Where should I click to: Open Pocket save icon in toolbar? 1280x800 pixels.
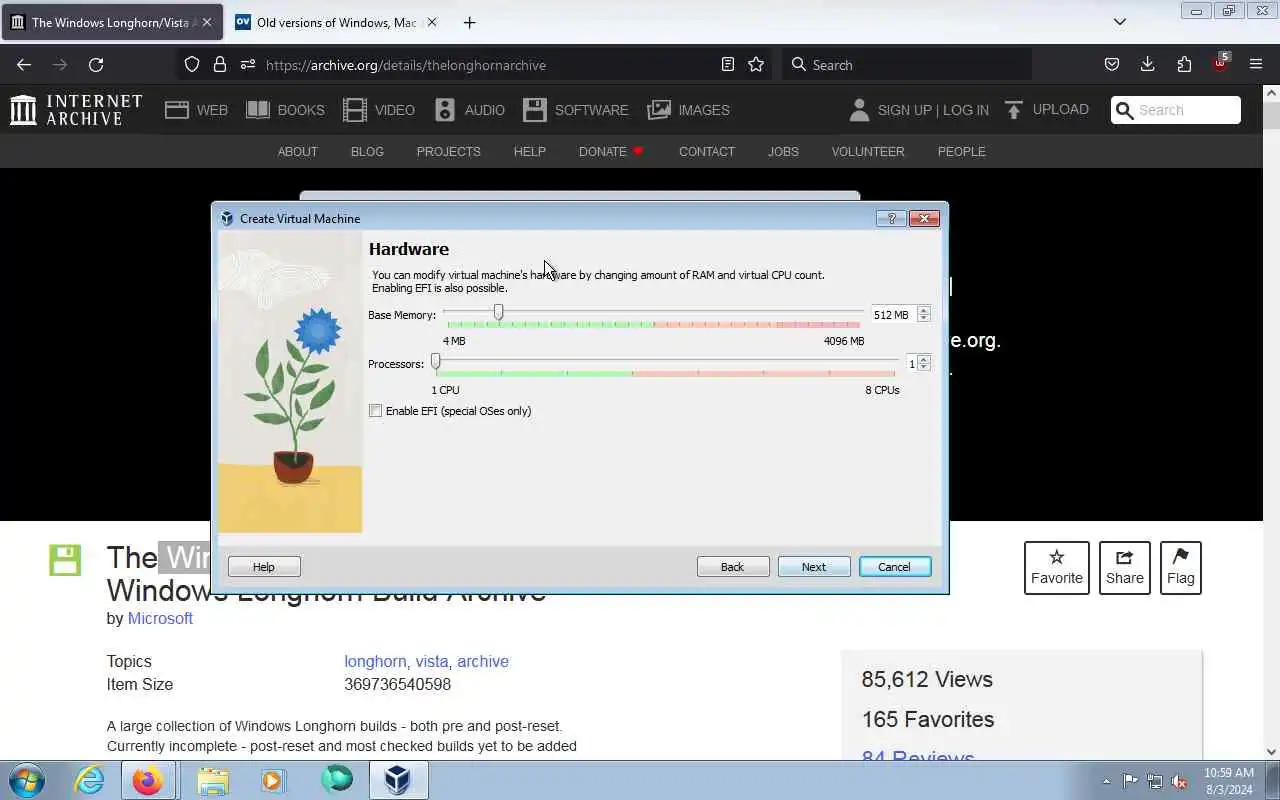pos(1112,64)
